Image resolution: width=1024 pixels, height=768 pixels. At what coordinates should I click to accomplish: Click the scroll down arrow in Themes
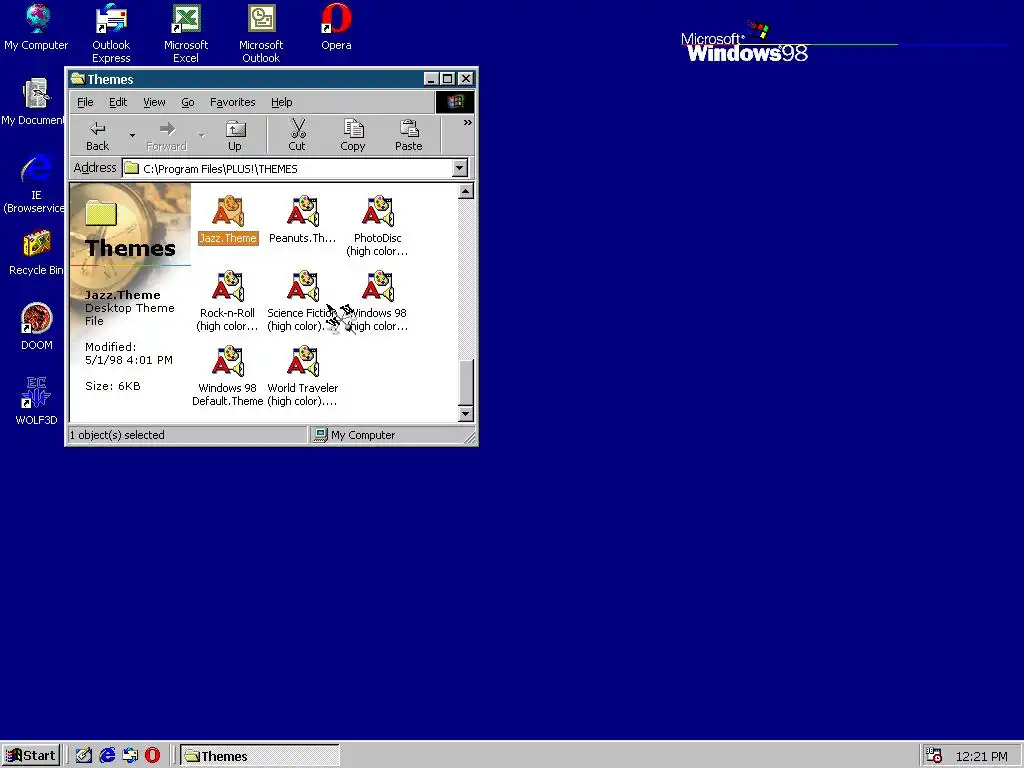466,413
